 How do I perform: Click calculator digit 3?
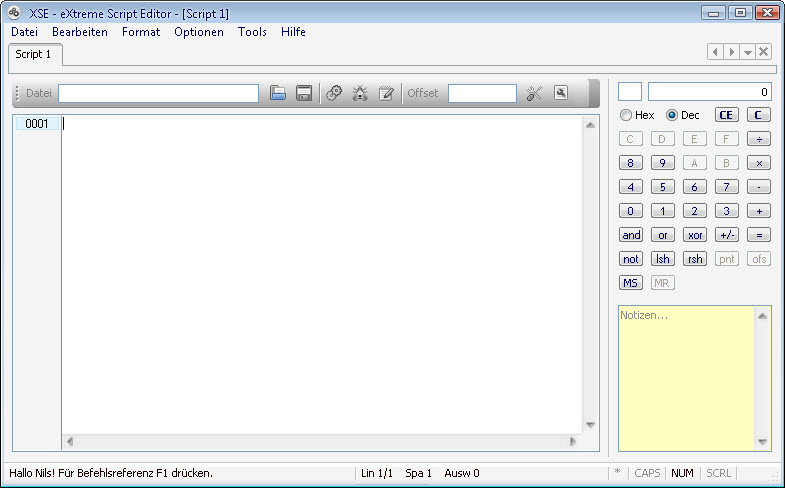coord(726,211)
